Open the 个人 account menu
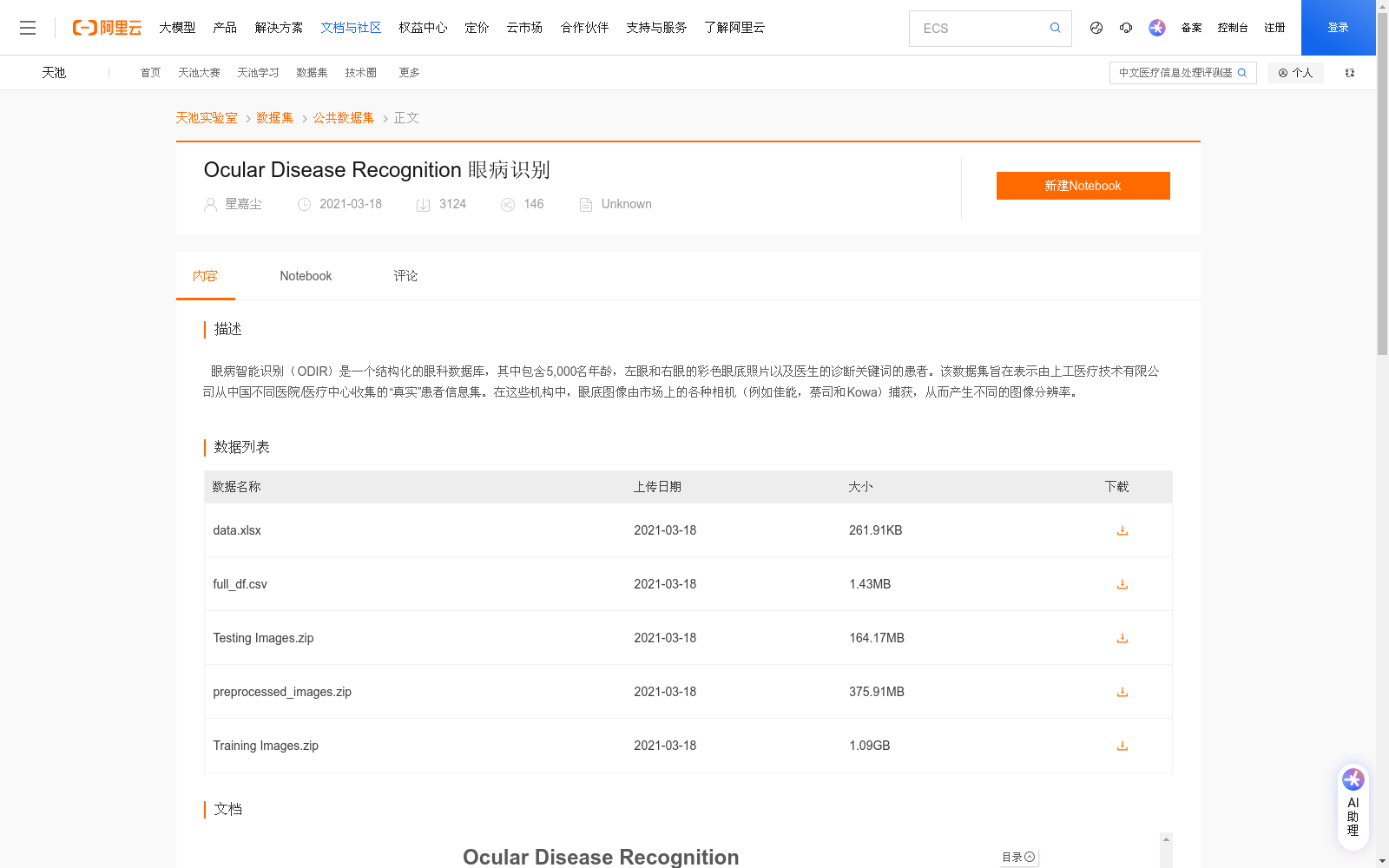 (x=1295, y=73)
